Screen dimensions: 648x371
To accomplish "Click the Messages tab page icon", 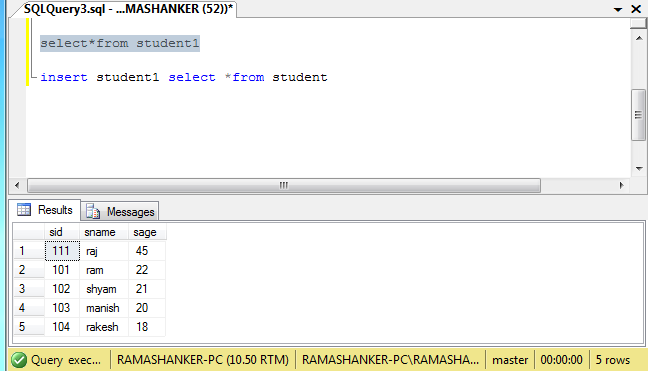I will coord(93,211).
